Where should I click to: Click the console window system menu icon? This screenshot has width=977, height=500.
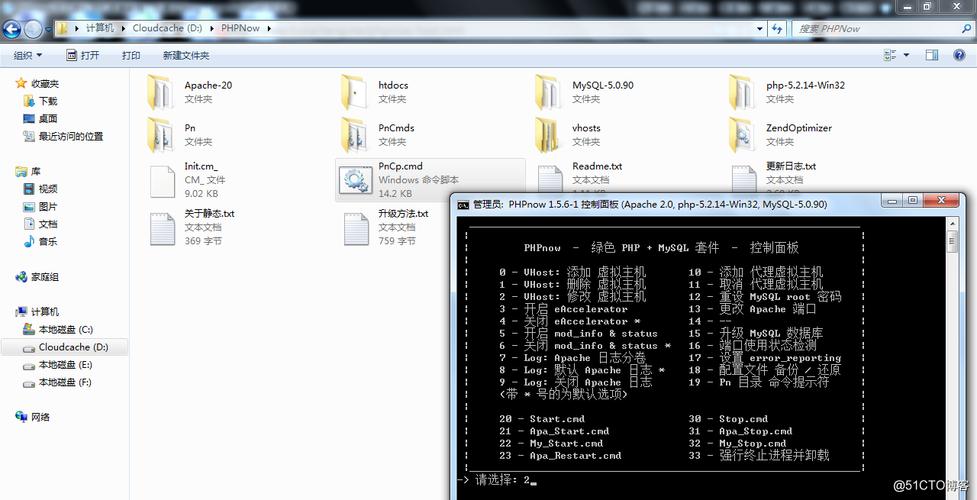tap(463, 204)
